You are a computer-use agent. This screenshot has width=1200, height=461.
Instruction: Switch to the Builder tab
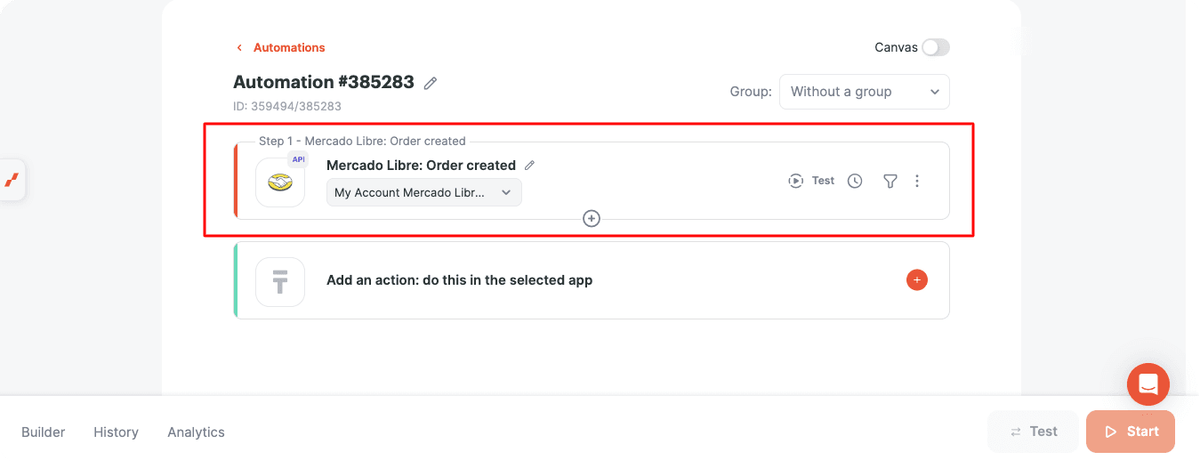coord(43,432)
